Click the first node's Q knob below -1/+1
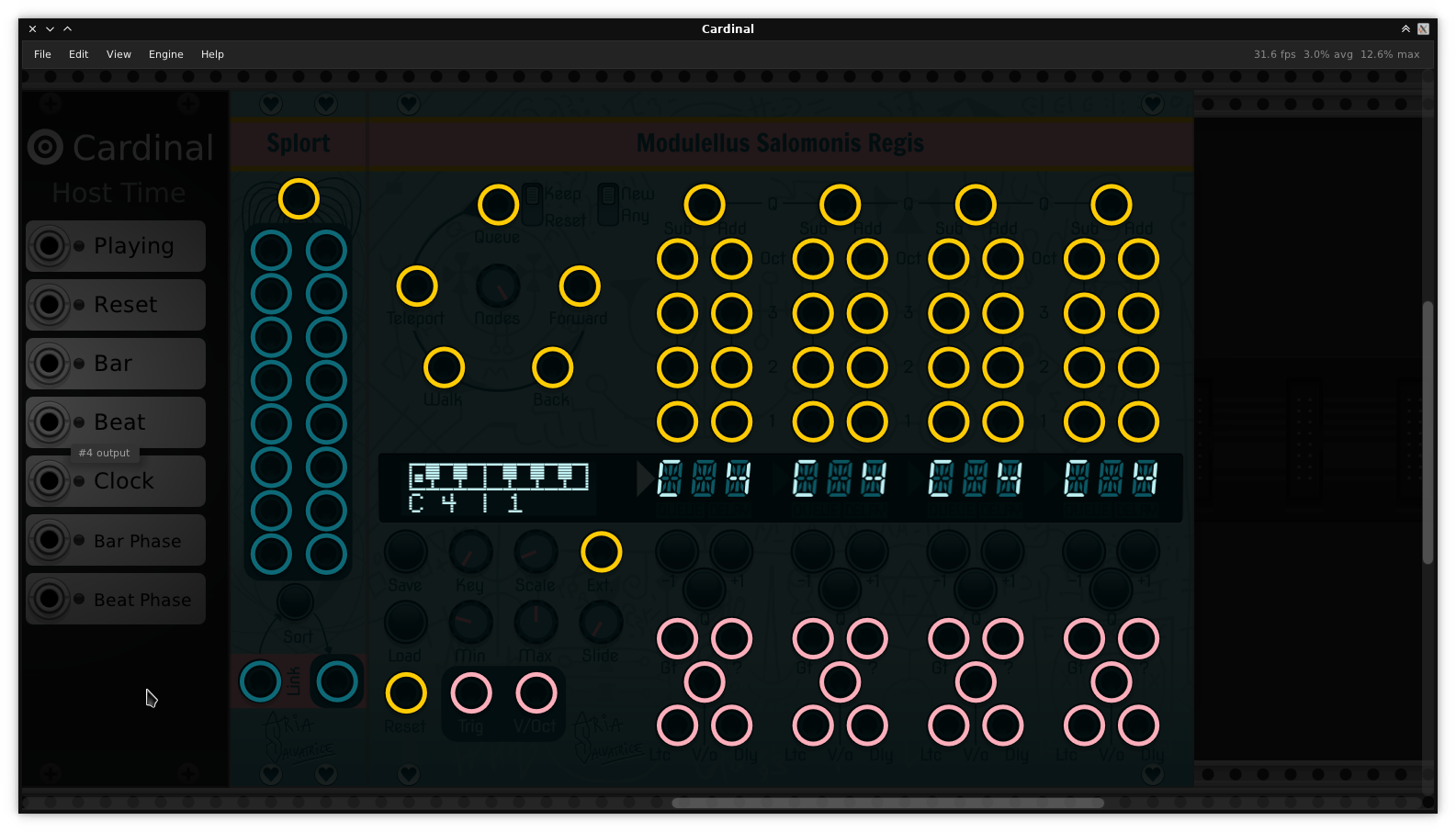1456x832 pixels. 705,590
